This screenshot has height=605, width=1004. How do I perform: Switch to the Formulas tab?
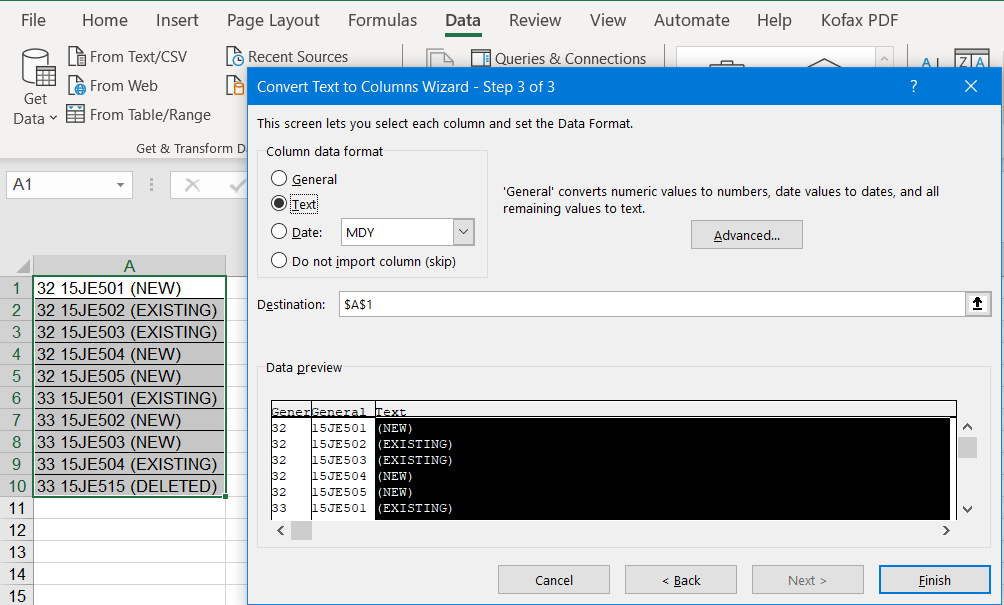pyautogui.click(x=383, y=20)
